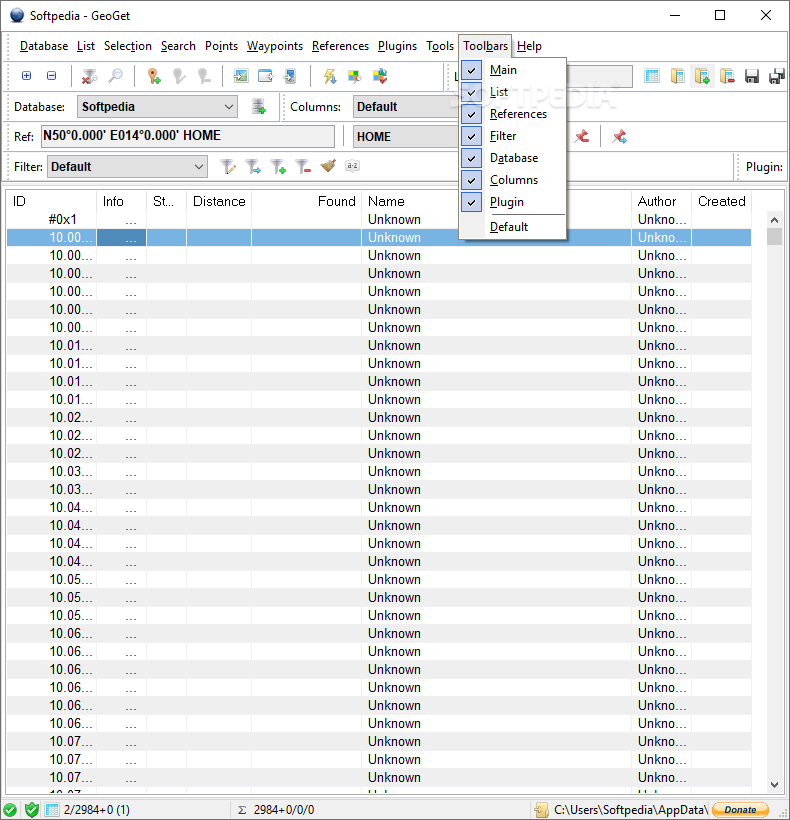Click the 2984+0/0/0 sum status text
Image resolution: width=790 pixels, height=820 pixels.
[x=284, y=810]
